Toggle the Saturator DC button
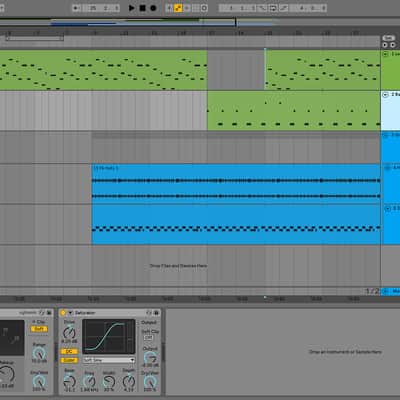The width and height of the screenshot is (400, 400). coord(69,352)
